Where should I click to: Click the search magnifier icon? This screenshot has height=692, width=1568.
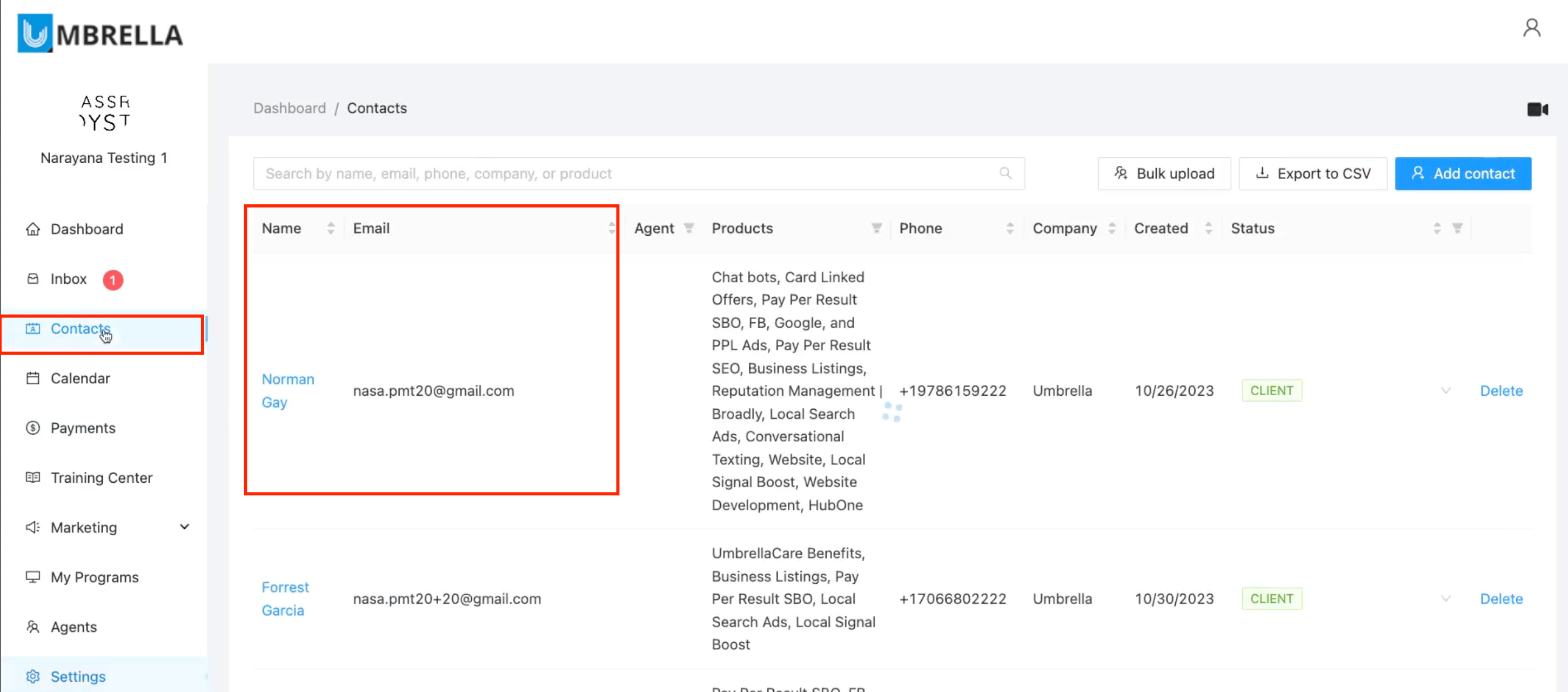pos(1005,174)
